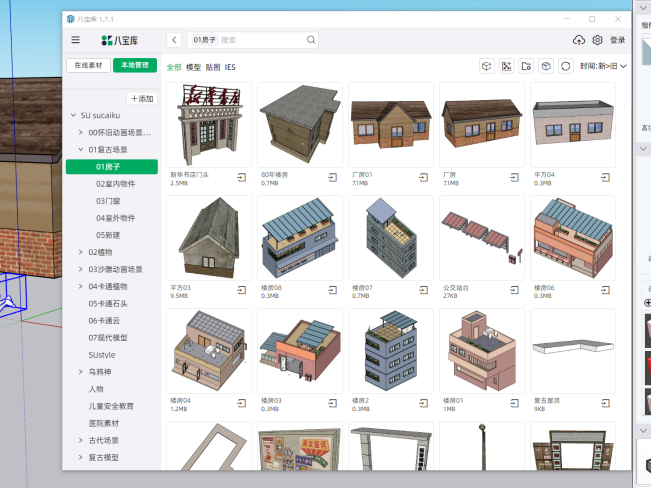
Task: Select the 全部 filter tab
Action: 174,67
